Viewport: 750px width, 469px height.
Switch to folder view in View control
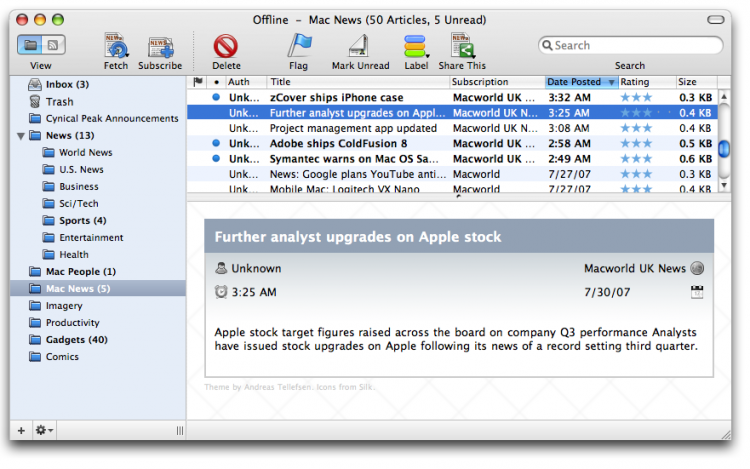(30, 45)
